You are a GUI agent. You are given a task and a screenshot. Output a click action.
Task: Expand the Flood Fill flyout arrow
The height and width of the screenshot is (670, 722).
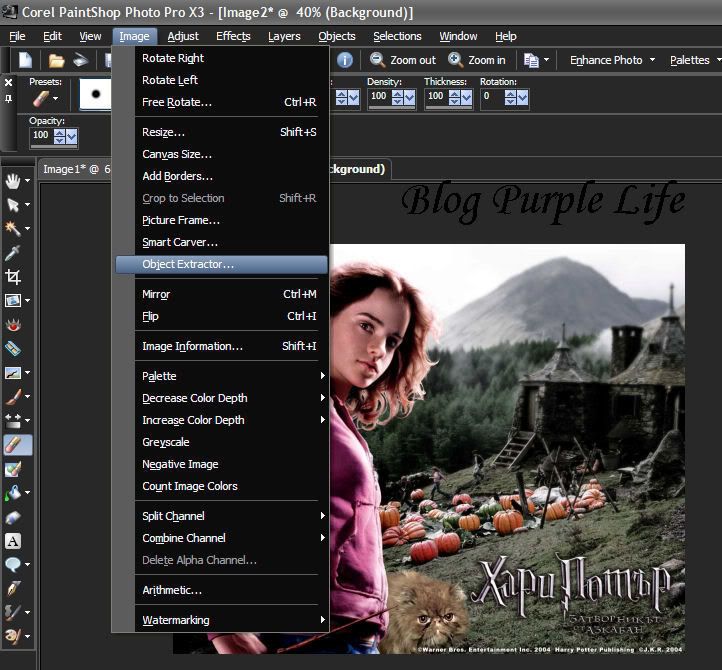tap(28, 493)
